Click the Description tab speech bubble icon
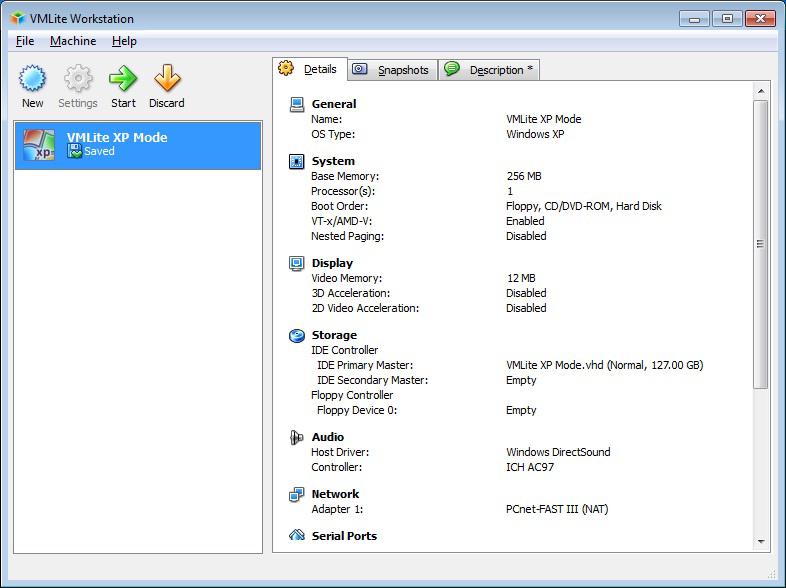Image resolution: width=786 pixels, height=588 pixels. pyautogui.click(x=452, y=69)
